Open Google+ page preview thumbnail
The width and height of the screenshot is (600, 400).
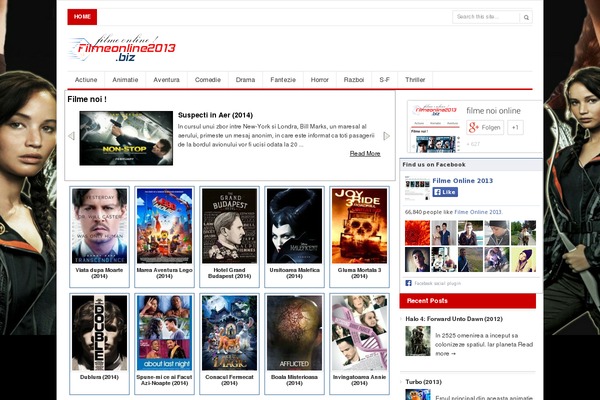click(x=435, y=127)
